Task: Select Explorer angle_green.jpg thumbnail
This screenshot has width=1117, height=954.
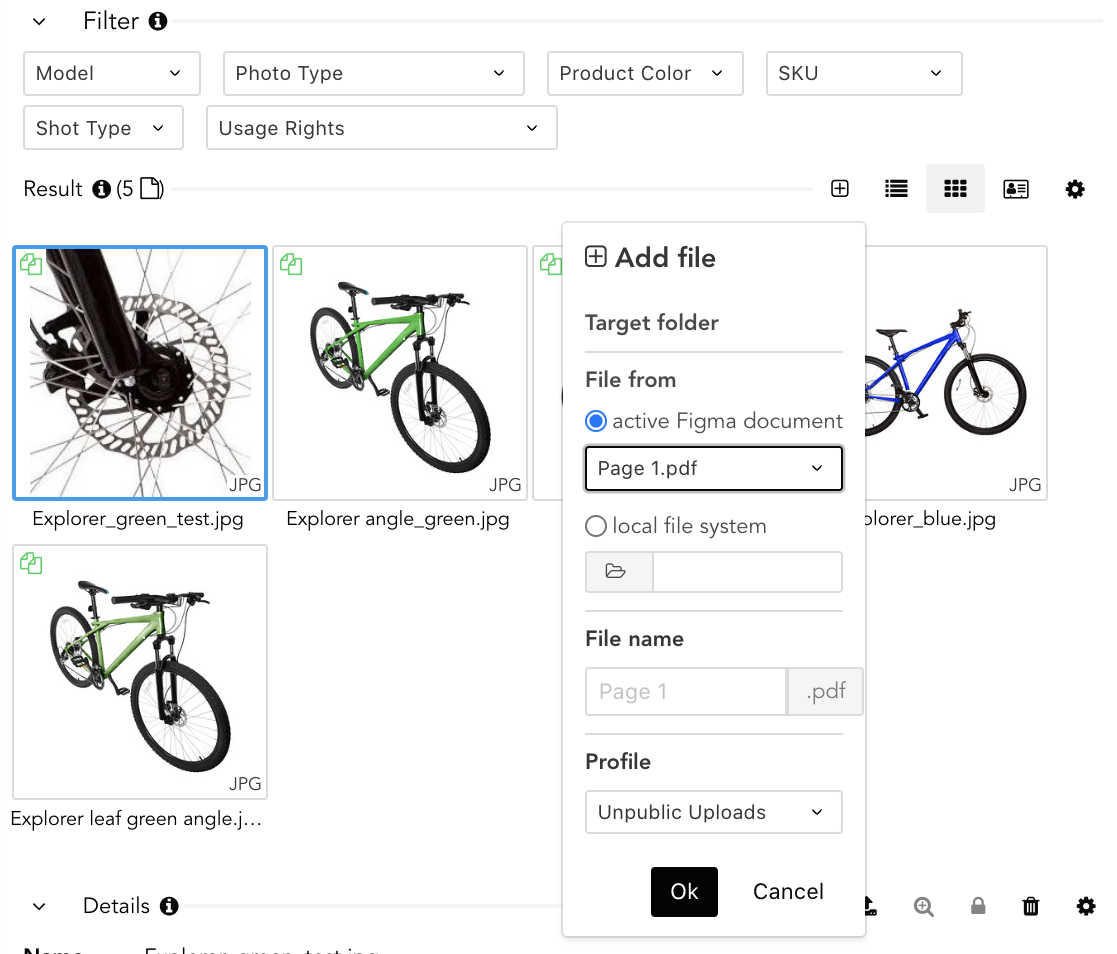Action: pos(399,373)
